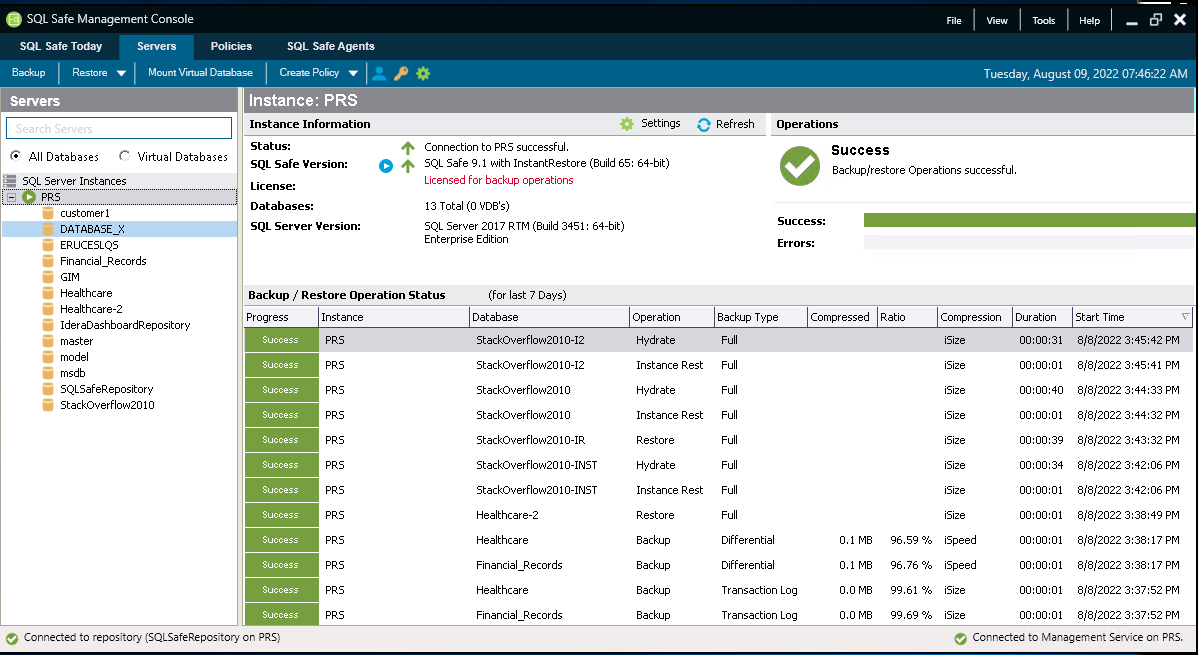Screen dimensions: 1198x655
Task: Select the Virtual Databases radio button
Action: tap(125, 156)
